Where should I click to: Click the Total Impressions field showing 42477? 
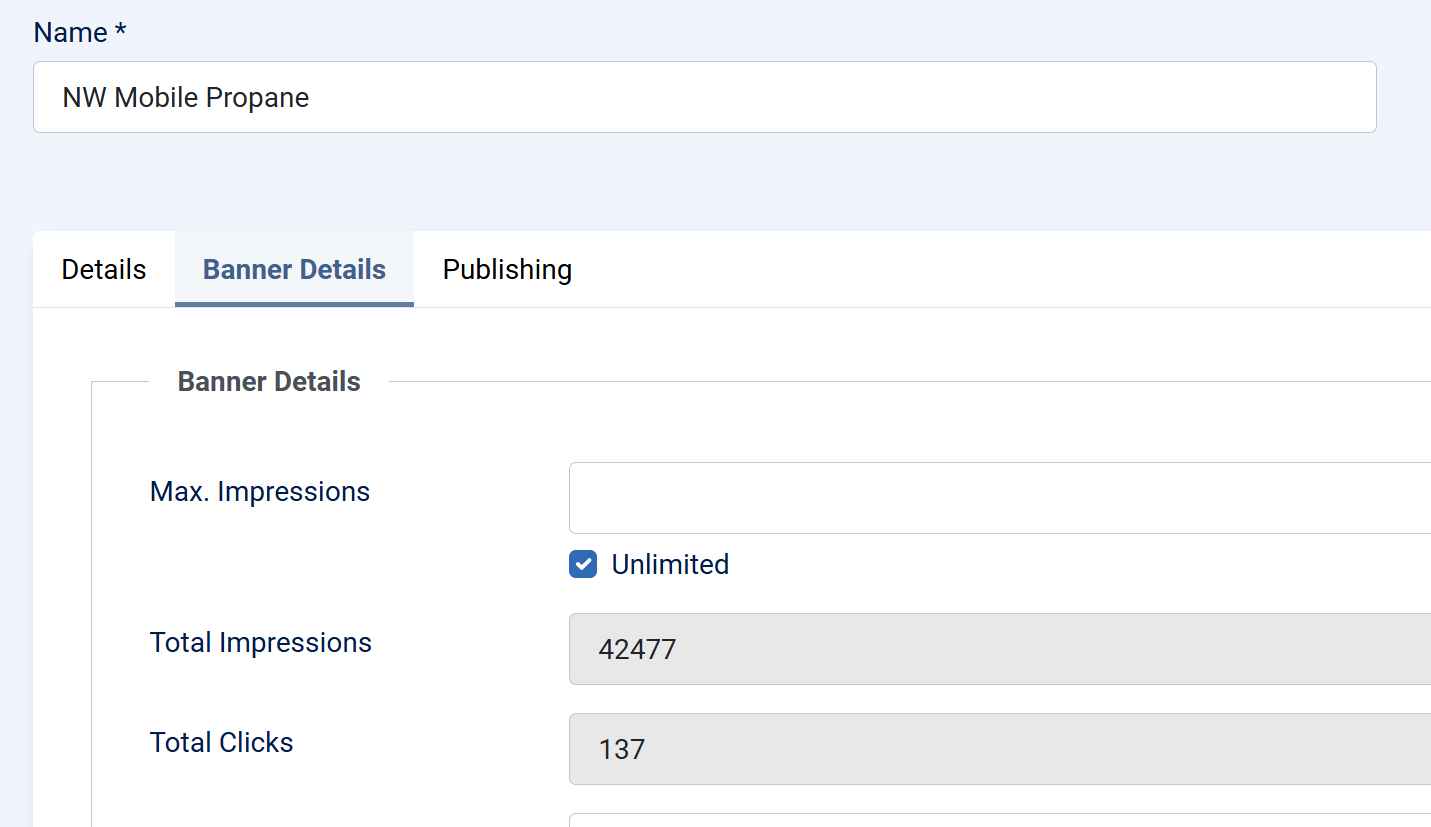click(x=1000, y=649)
